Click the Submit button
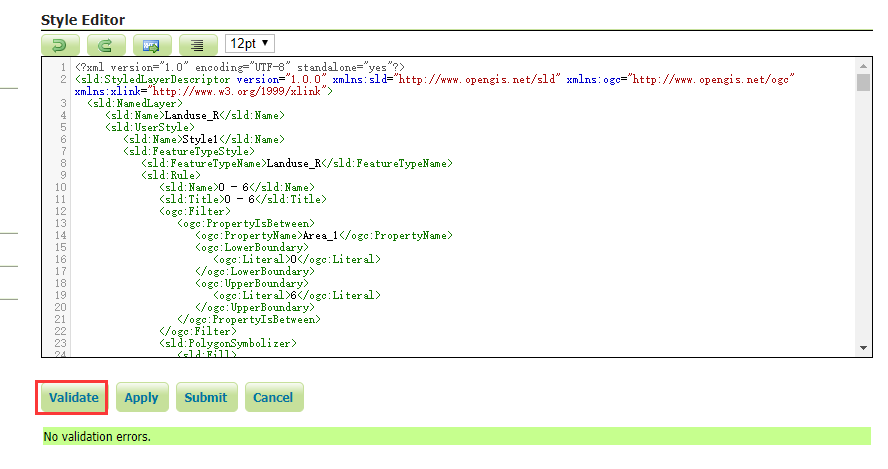The height and width of the screenshot is (469, 888). 206,398
